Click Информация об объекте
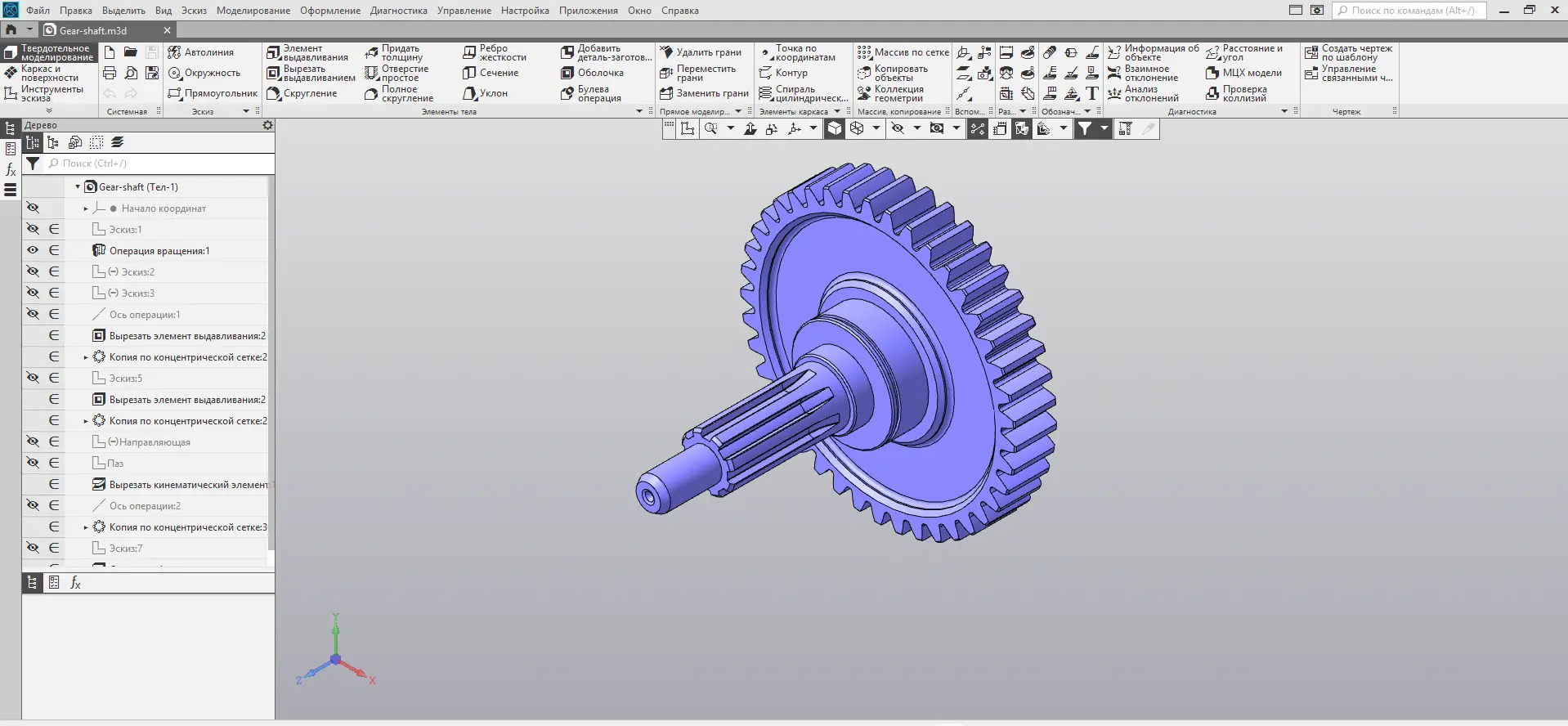The height and width of the screenshot is (726, 1568). 1154,52
